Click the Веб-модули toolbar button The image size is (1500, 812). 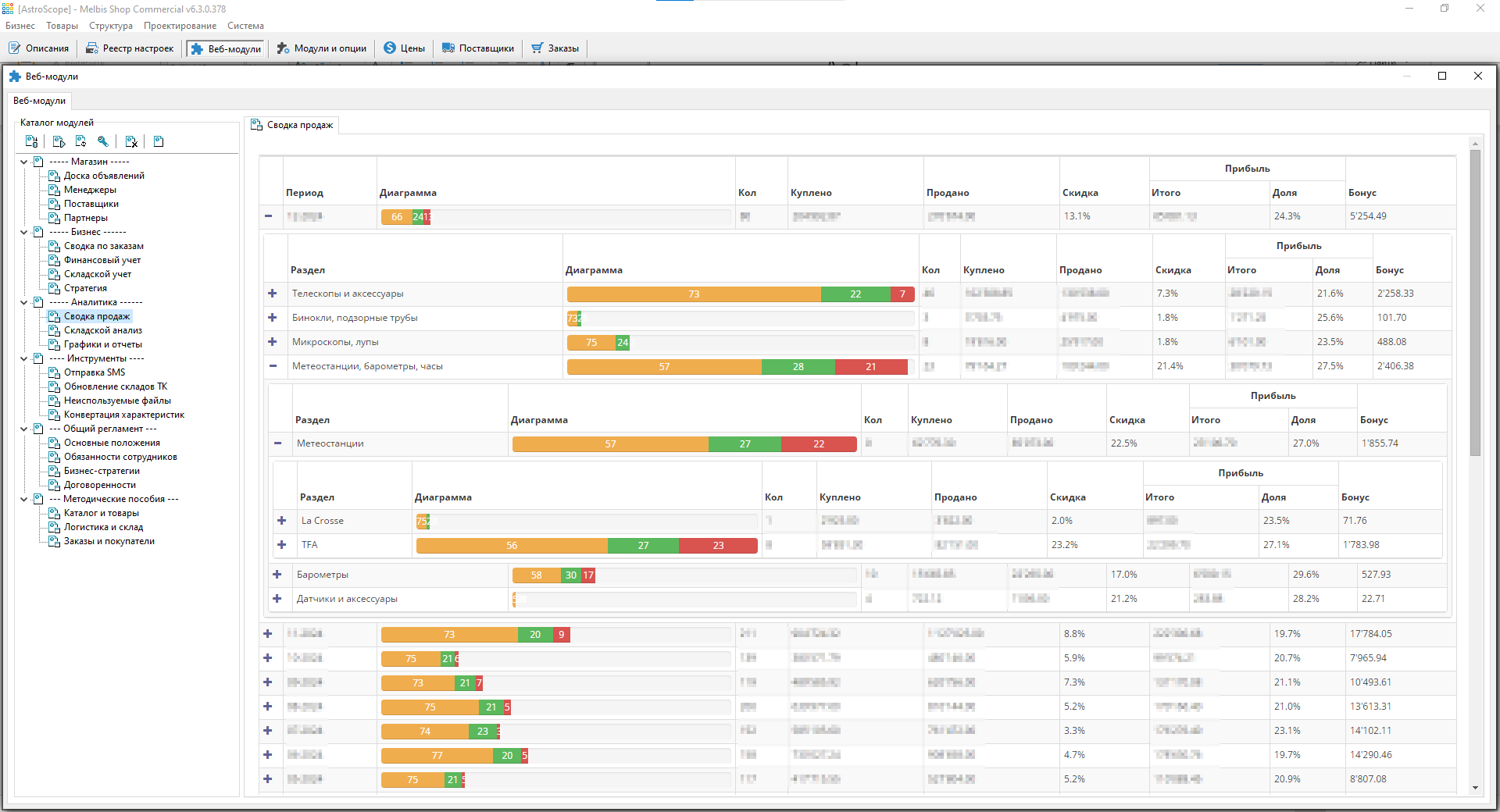(x=226, y=48)
